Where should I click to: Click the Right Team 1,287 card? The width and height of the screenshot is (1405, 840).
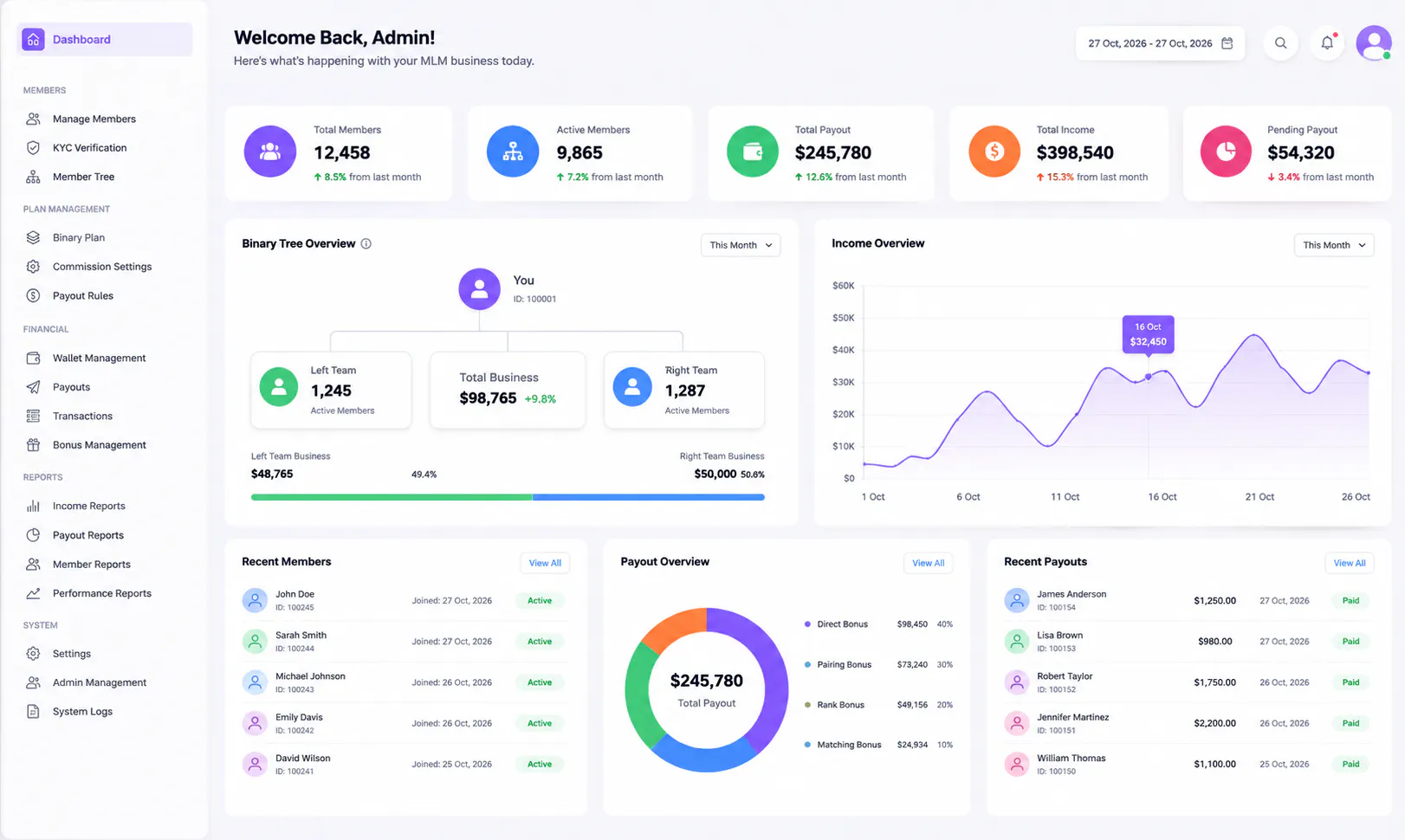[684, 390]
